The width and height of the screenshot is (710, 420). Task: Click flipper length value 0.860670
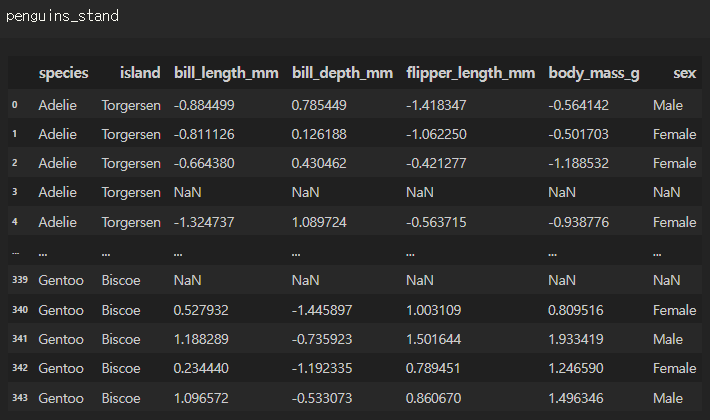[433, 398]
